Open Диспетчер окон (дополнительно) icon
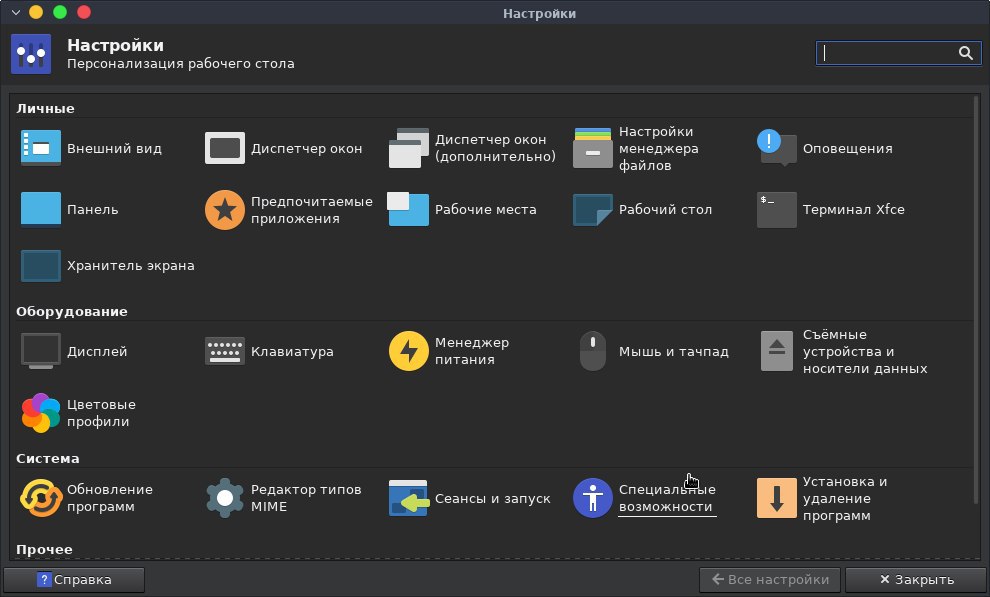Screen dimensions: 990x597 pos(409,148)
